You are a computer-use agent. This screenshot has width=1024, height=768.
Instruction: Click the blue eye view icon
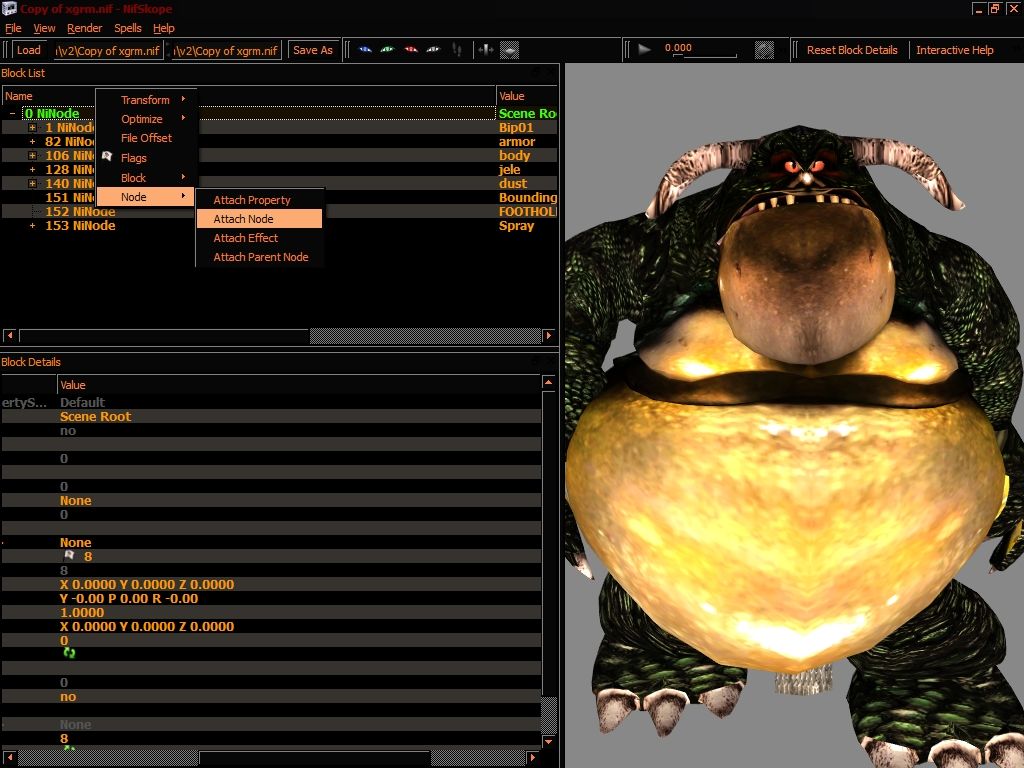(365, 50)
